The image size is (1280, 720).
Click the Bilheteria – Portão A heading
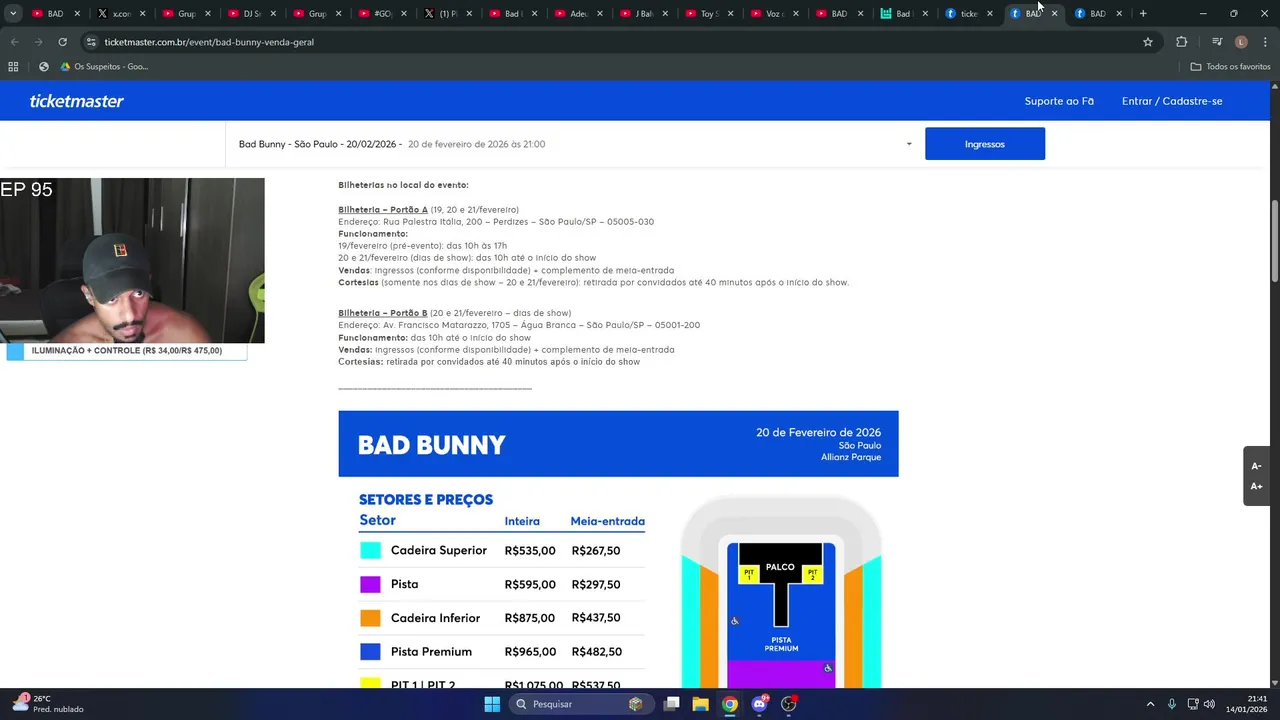383,210
